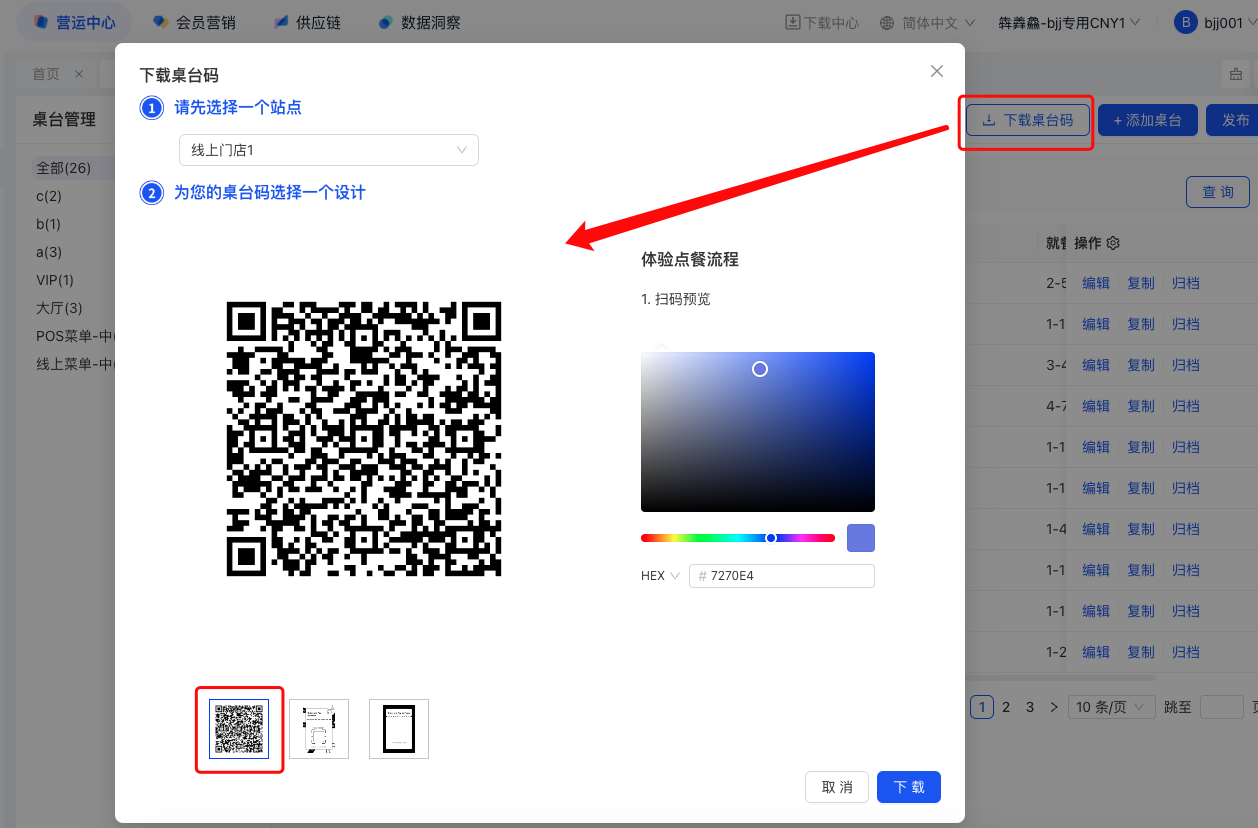Filter tables by area b(1)

click(49, 224)
